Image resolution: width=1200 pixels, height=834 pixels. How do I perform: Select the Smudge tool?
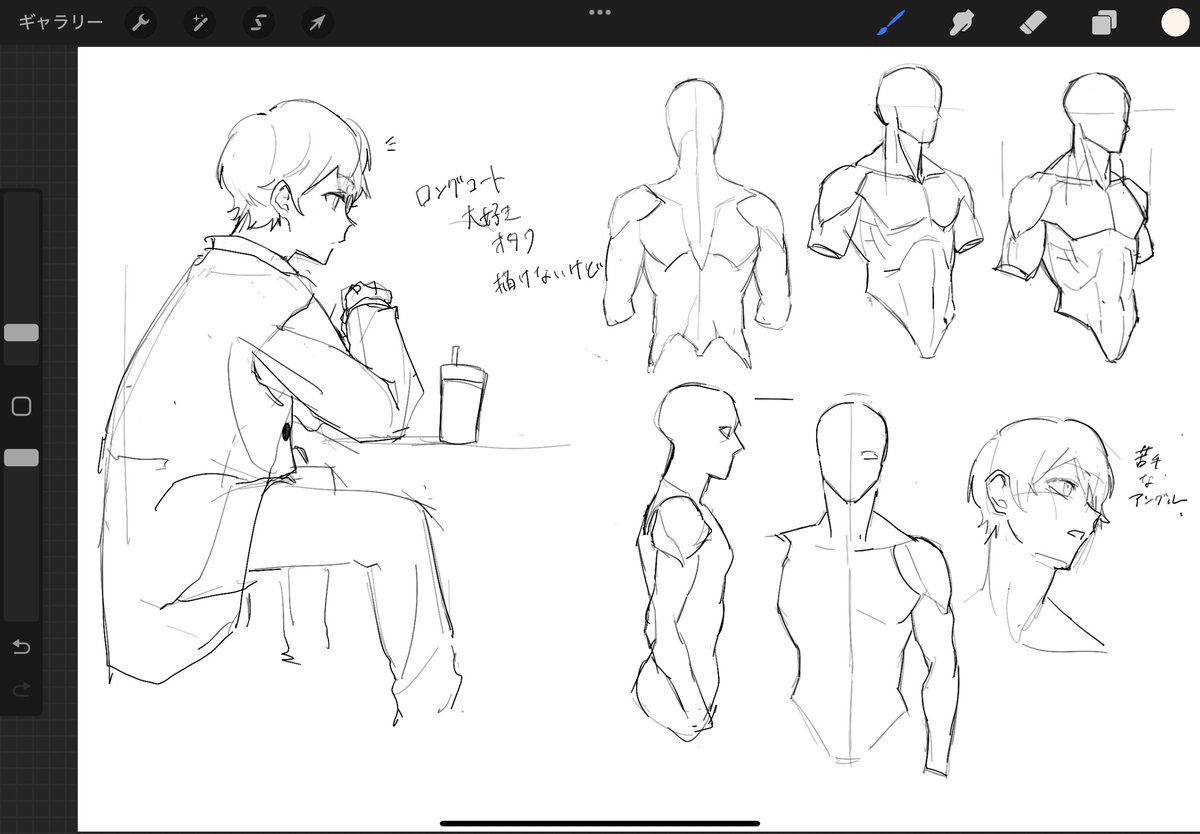tap(962, 22)
